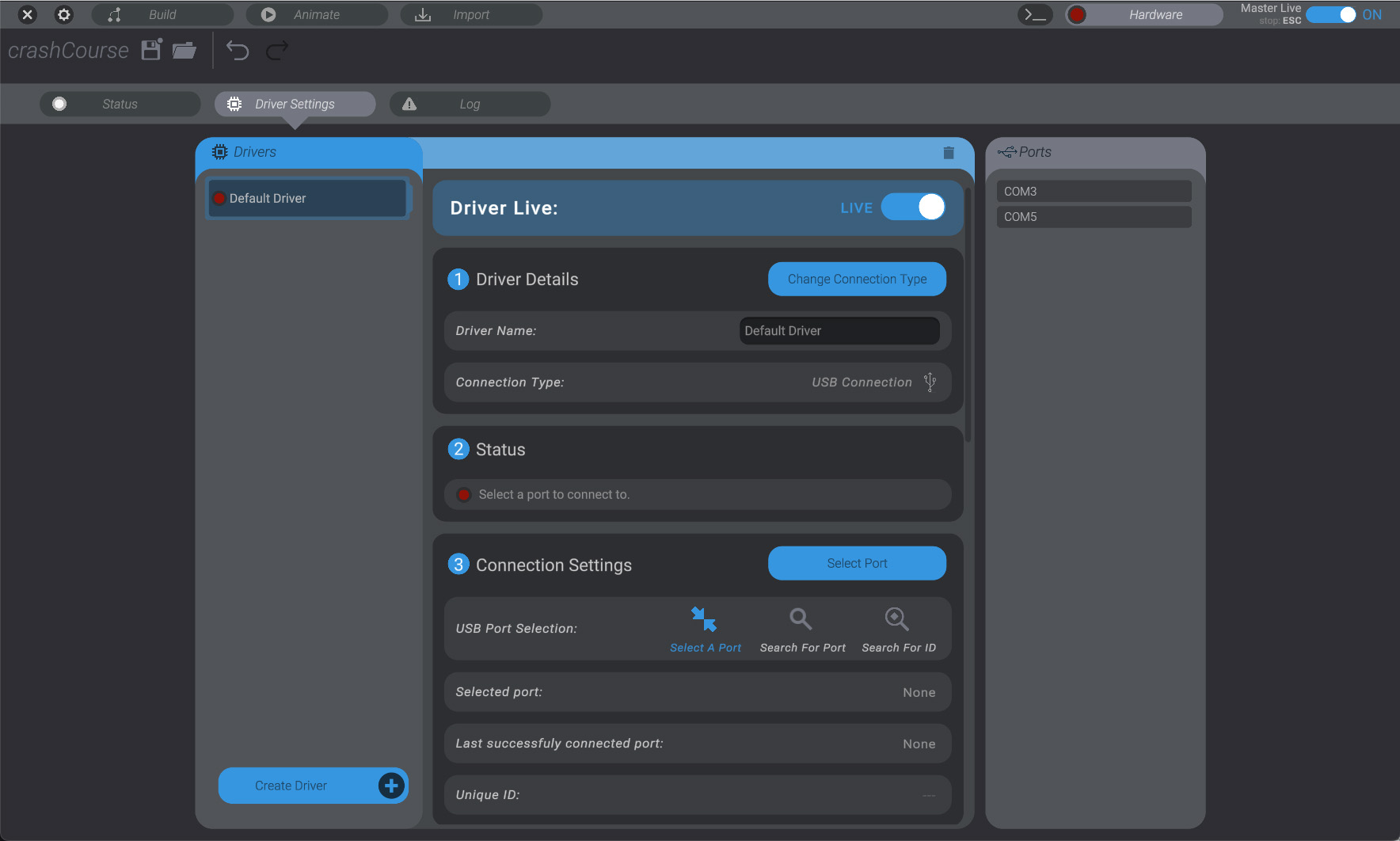The height and width of the screenshot is (841, 1400).
Task: Select COM3 in the Ports panel
Action: pos(1093,190)
